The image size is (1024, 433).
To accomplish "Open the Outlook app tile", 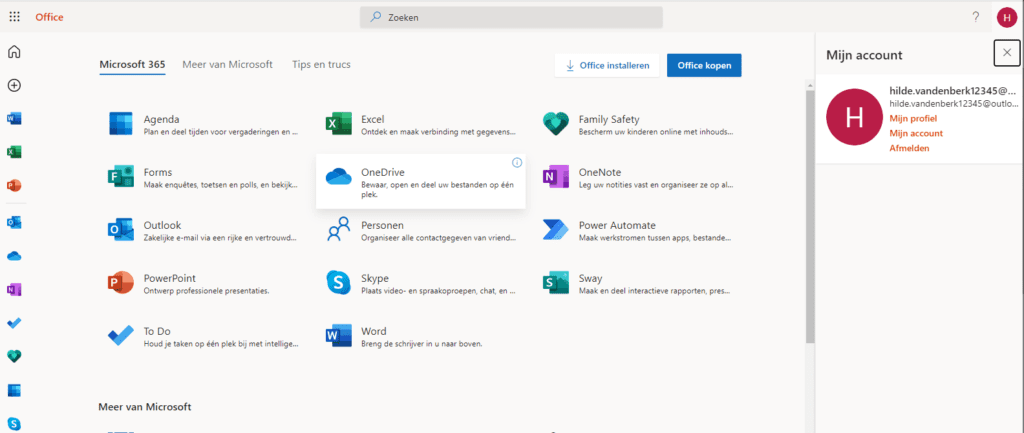I will point(203,230).
